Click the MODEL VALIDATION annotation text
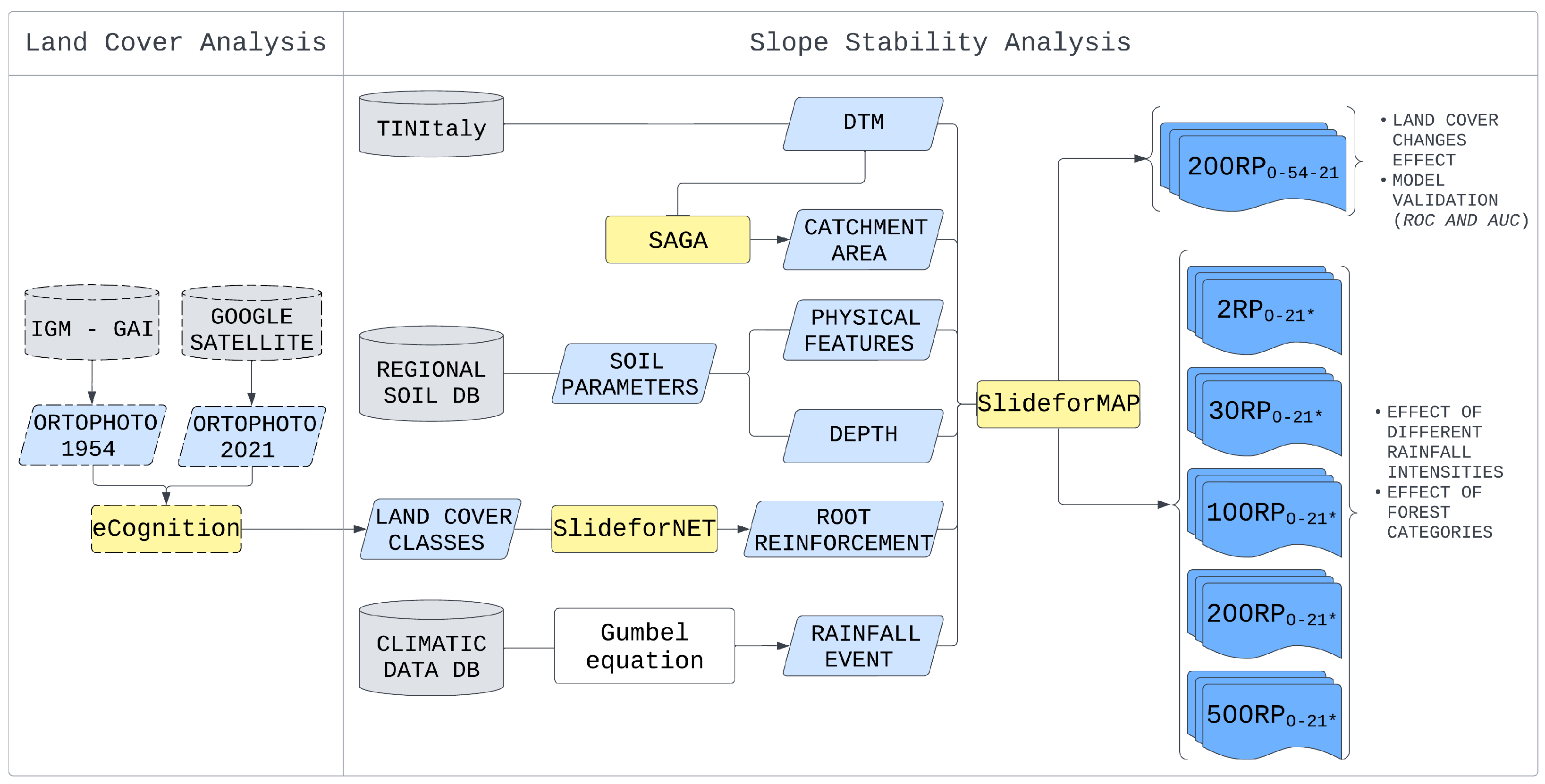Screen dimensions: 1545x784 pyautogui.click(x=1444, y=199)
